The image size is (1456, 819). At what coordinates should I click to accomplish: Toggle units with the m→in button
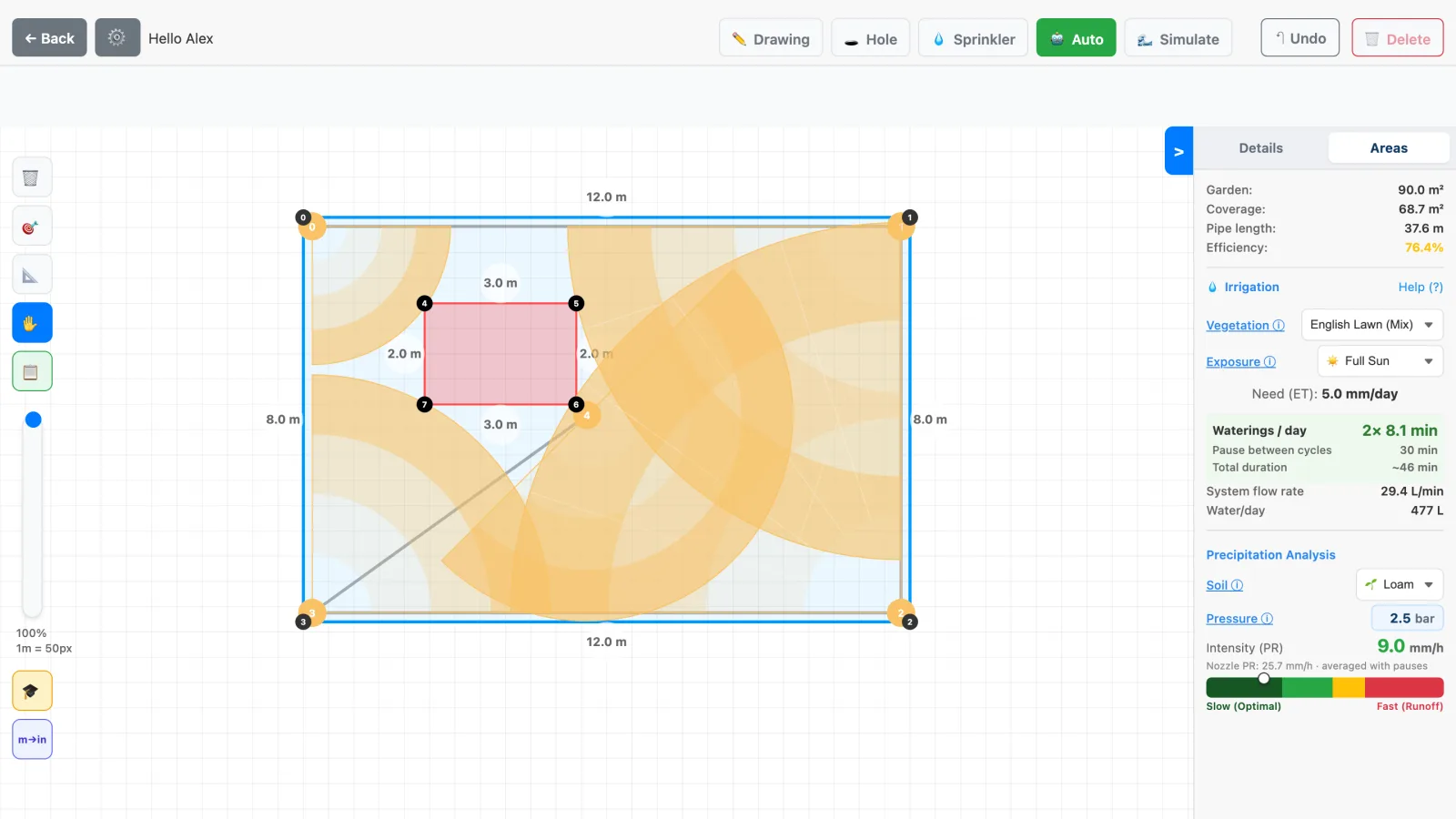click(x=32, y=739)
